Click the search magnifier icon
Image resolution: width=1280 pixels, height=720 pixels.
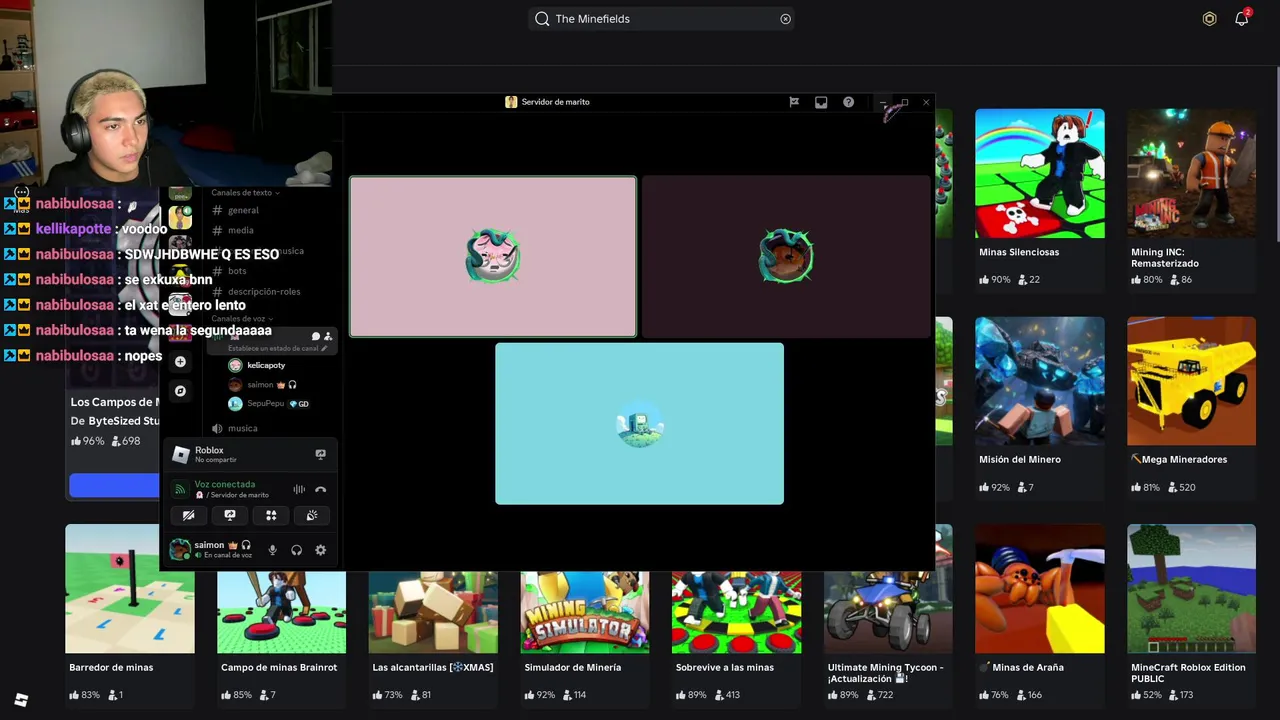click(542, 18)
